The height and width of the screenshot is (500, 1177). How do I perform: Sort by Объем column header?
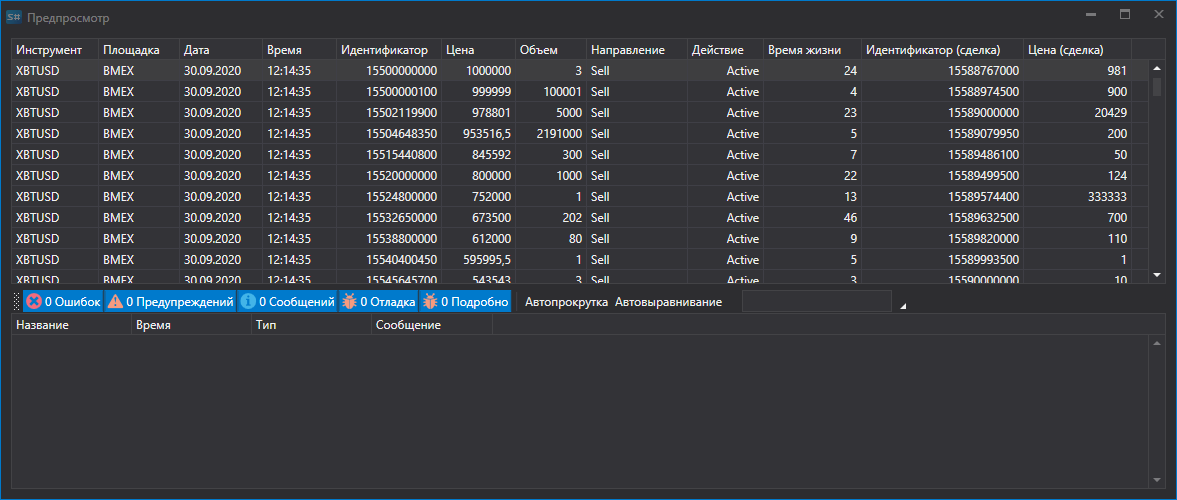(551, 50)
